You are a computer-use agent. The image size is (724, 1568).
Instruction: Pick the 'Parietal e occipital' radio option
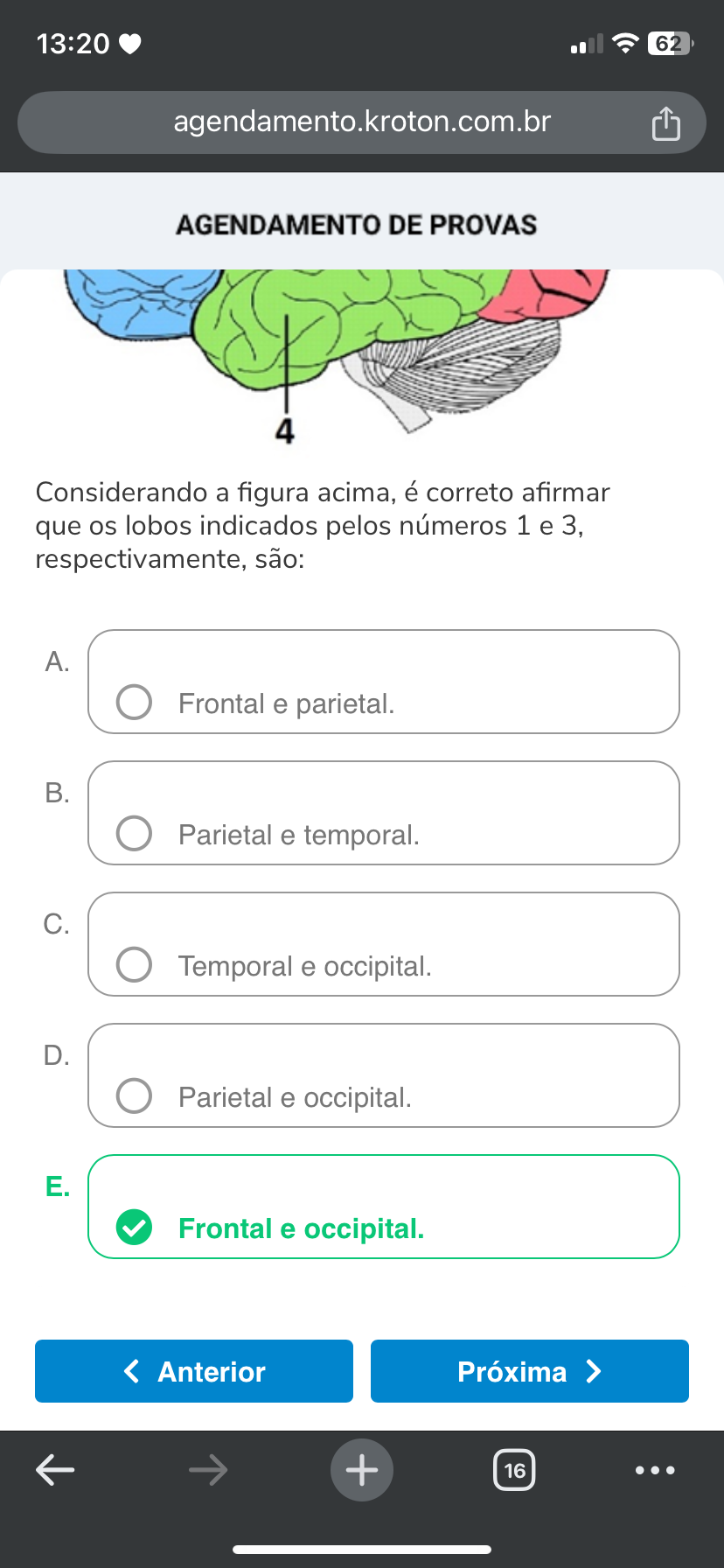pyautogui.click(x=135, y=1095)
